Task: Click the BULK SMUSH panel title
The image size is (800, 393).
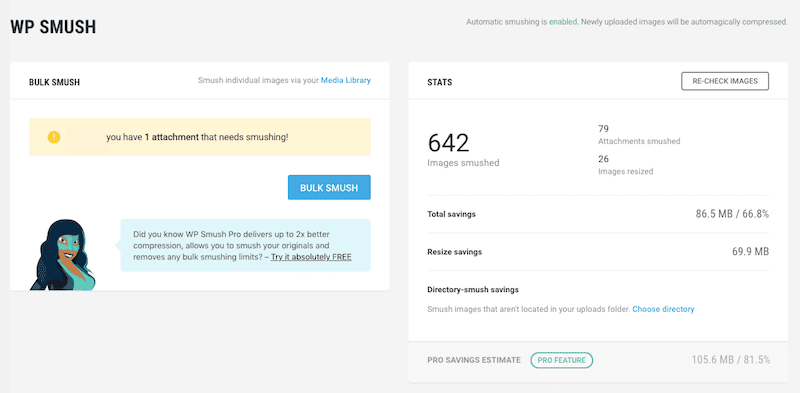Action: pos(54,82)
